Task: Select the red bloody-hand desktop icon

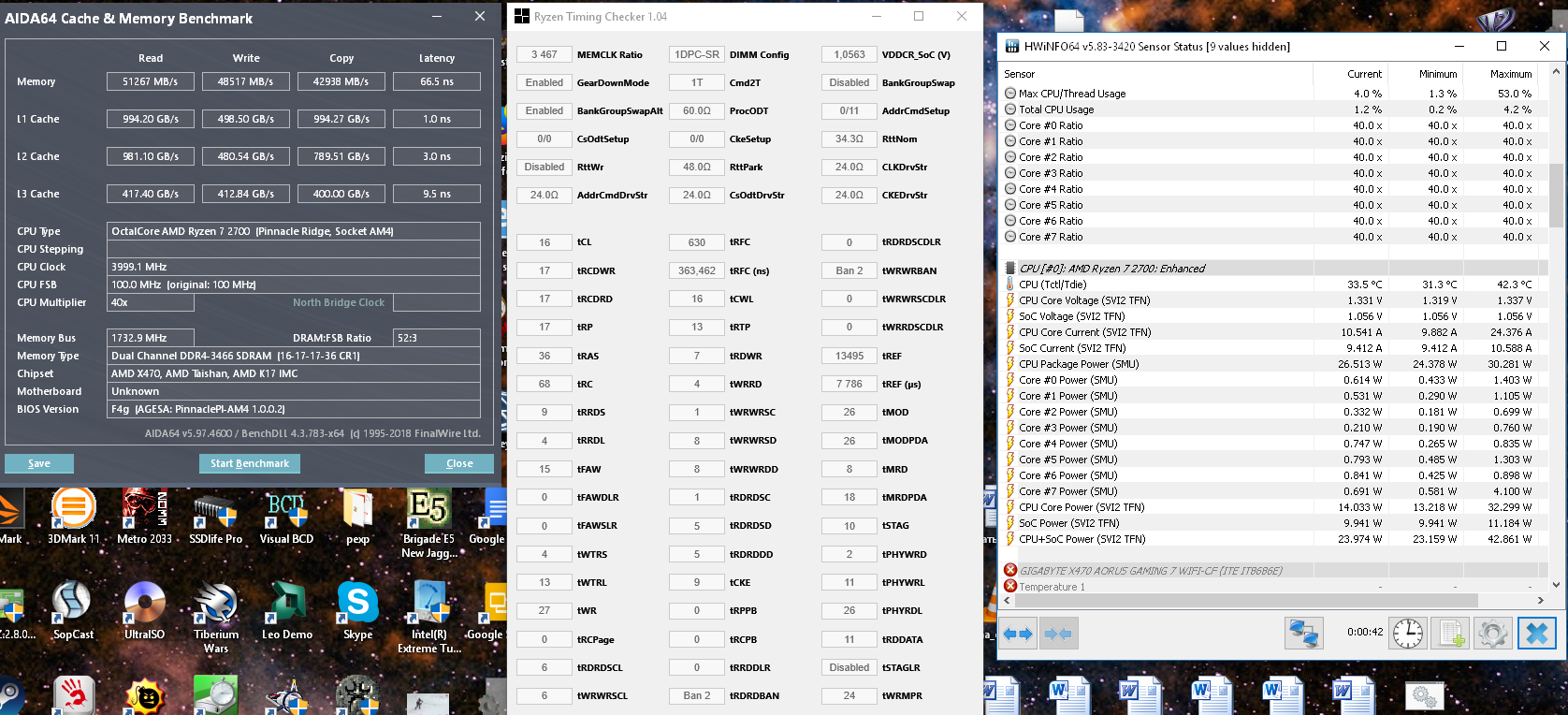Action: coord(74,696)
